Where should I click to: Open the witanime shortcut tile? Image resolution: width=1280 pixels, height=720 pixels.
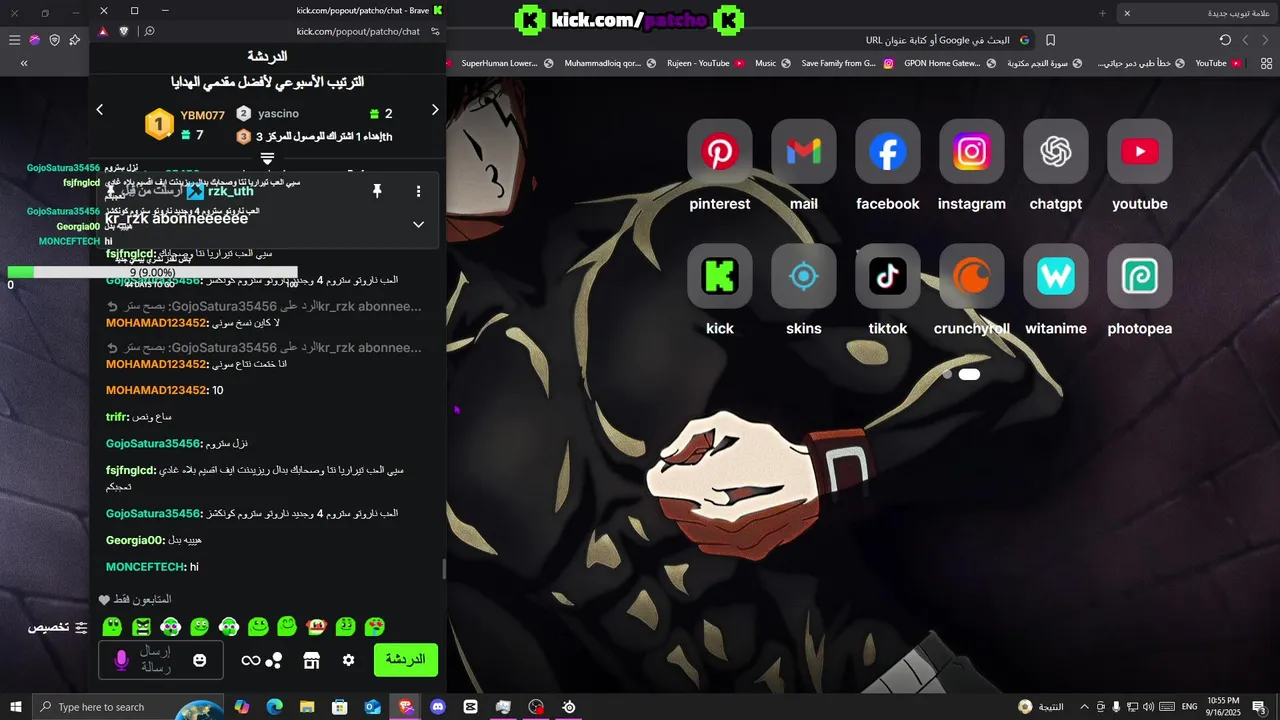pos(1056,276)
